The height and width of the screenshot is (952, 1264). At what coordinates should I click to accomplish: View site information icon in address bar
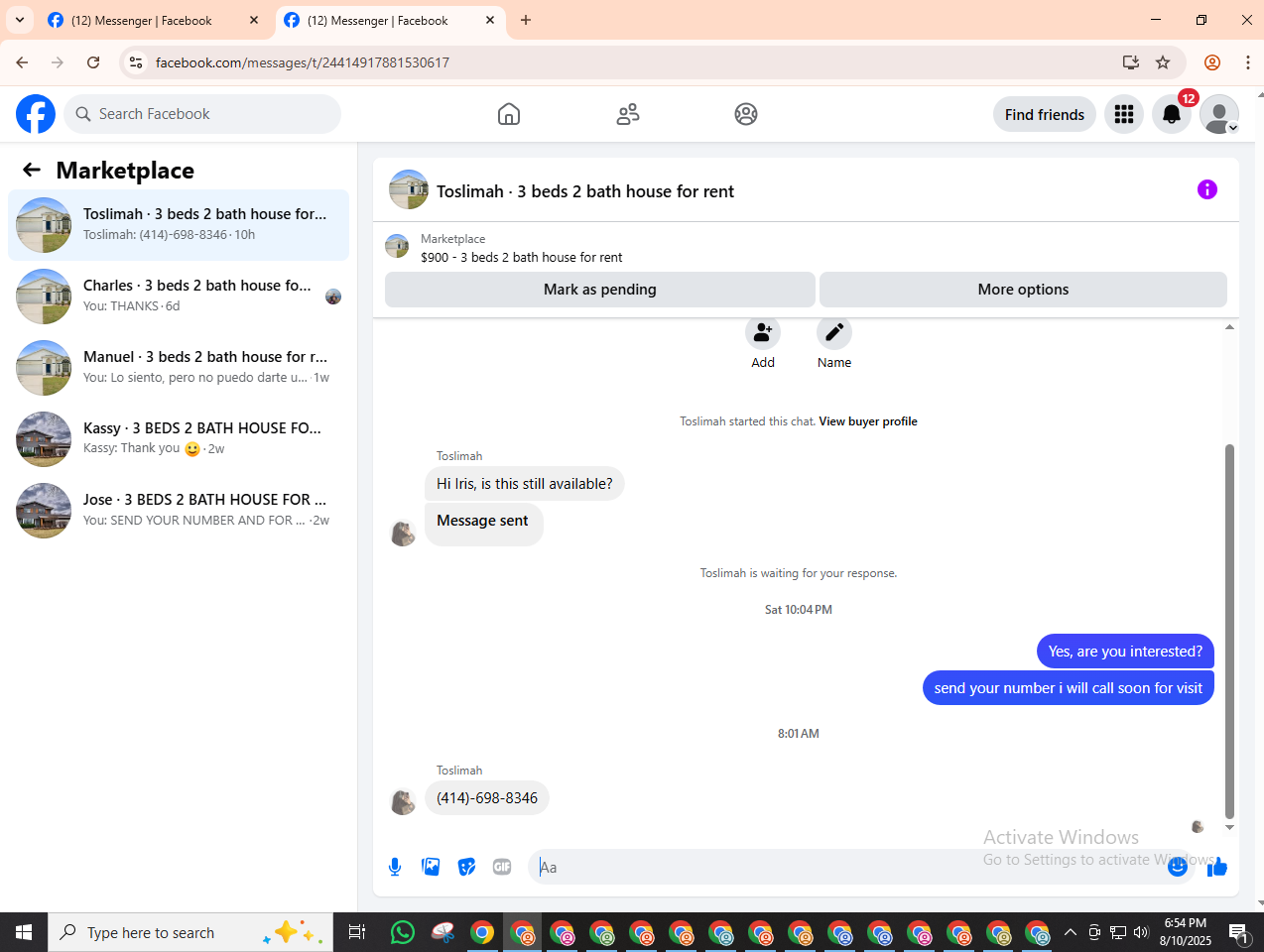click(136, 62)
